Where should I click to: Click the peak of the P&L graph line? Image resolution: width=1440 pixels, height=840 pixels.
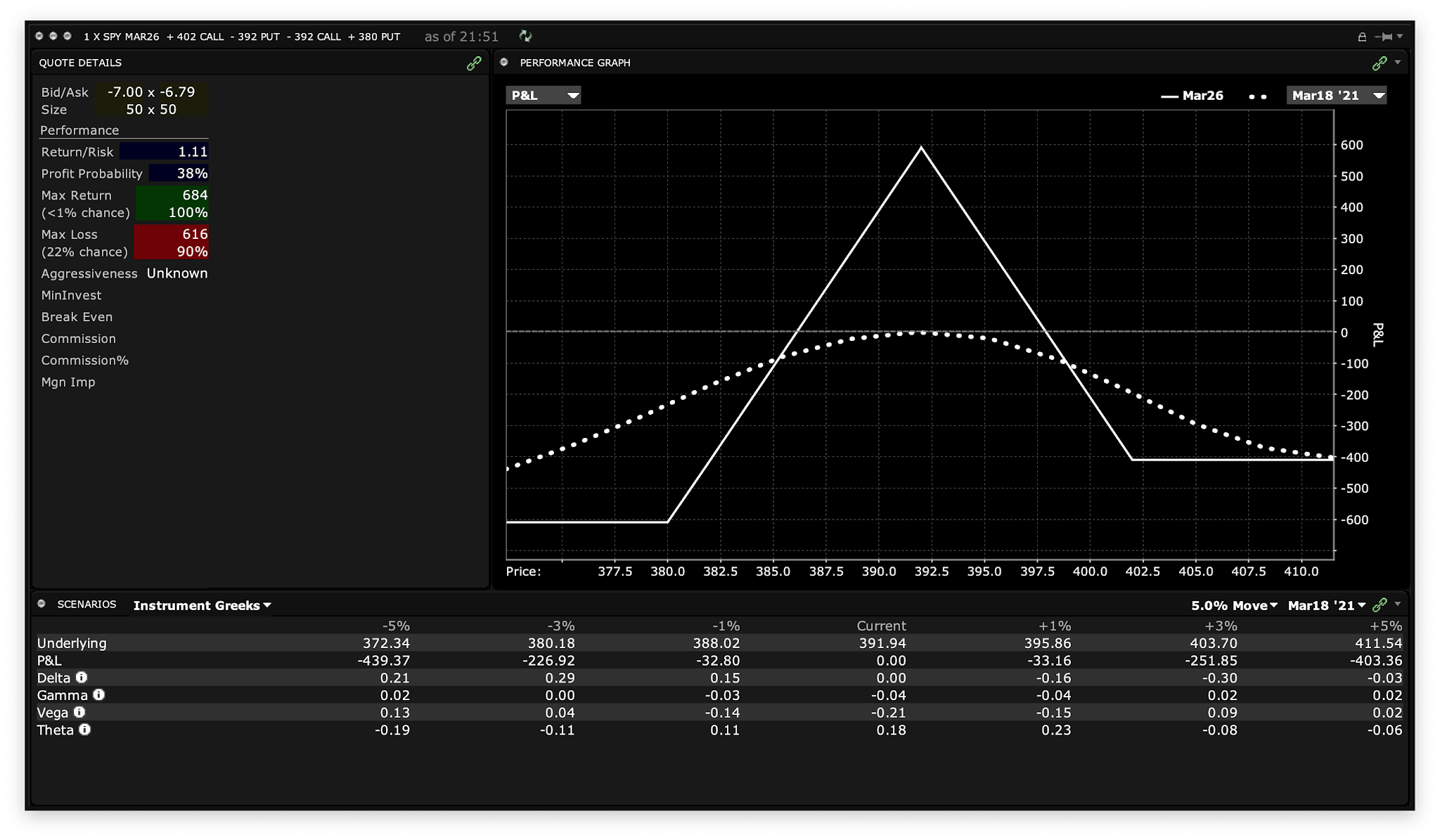point(921,148)
